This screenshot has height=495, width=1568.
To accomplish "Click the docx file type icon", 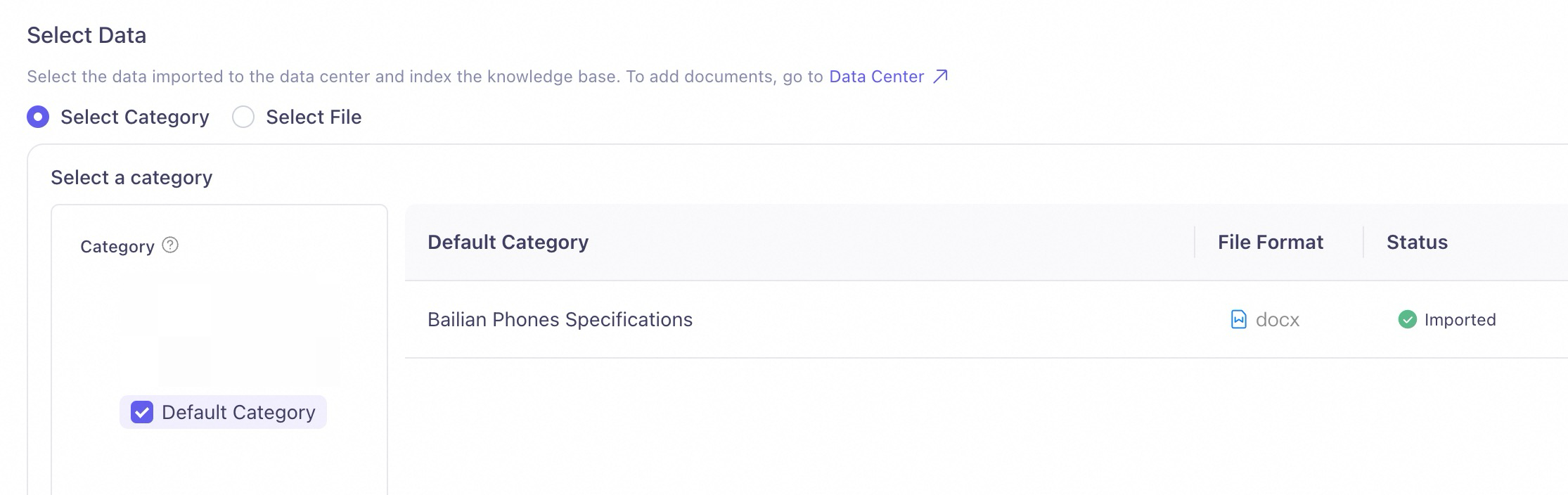I will point(1238,319).
